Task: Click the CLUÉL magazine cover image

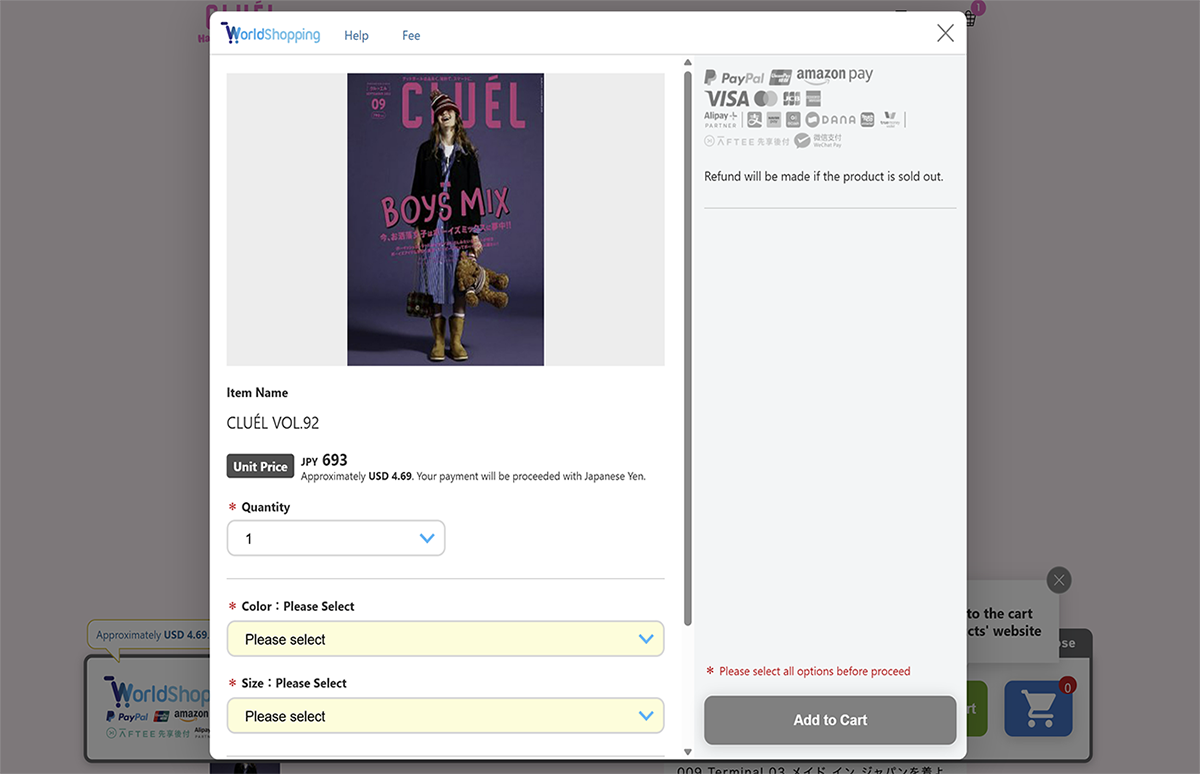Action: click(x=445, y=219)
